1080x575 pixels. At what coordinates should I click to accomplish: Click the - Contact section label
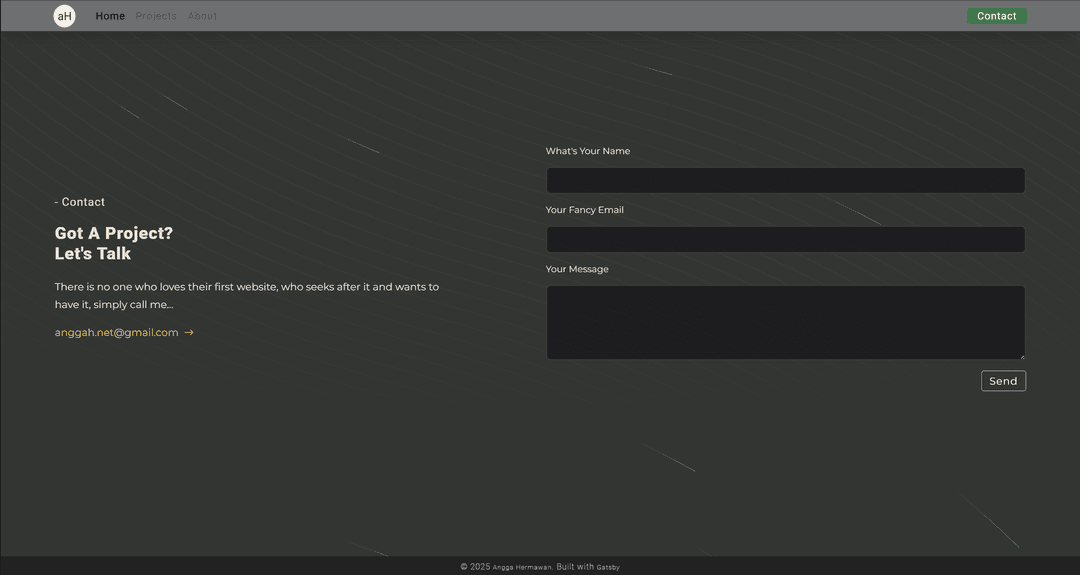(x=80, y=202)
